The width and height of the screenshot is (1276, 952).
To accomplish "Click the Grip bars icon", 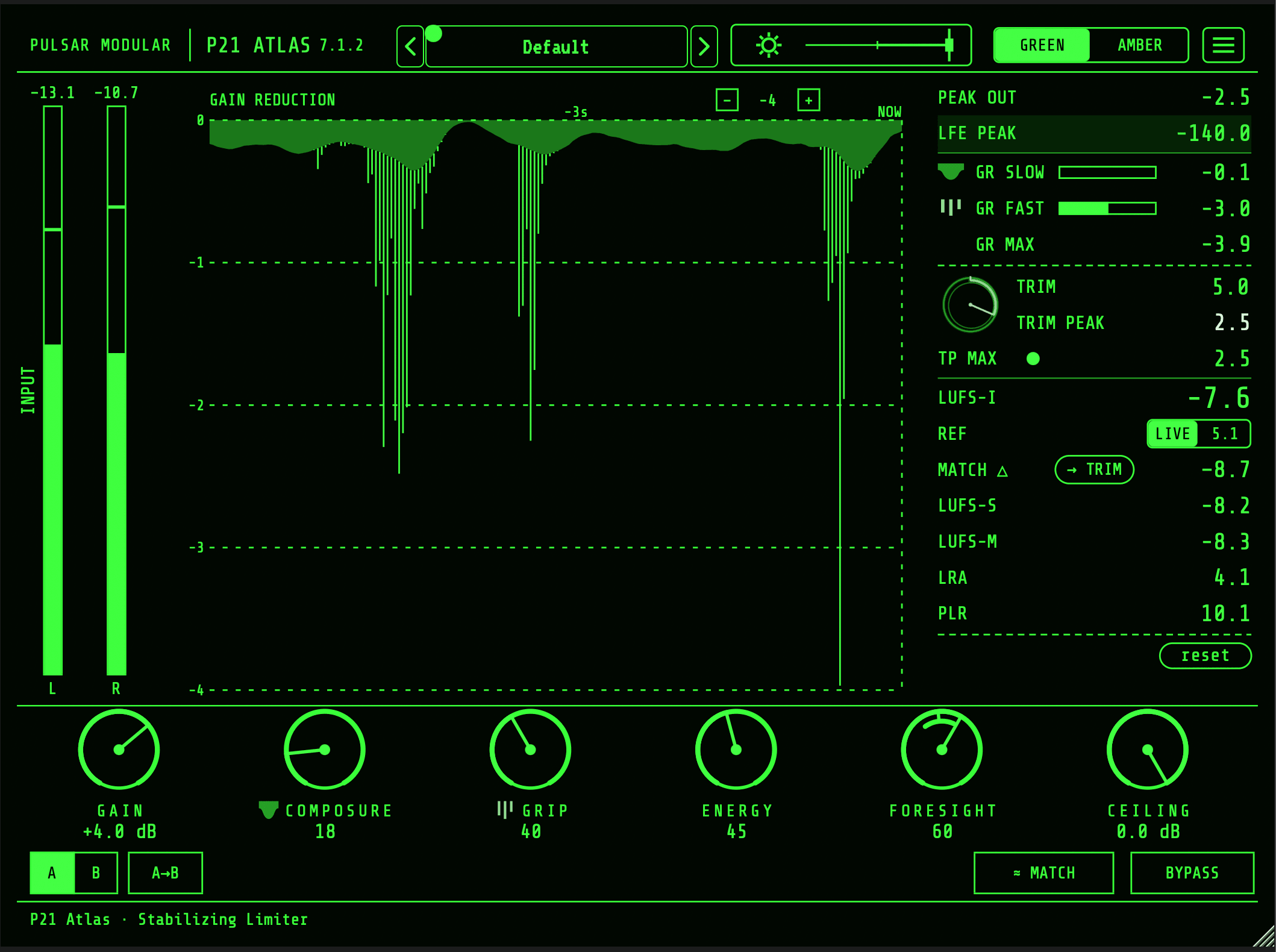I will [x=505, y=810].
